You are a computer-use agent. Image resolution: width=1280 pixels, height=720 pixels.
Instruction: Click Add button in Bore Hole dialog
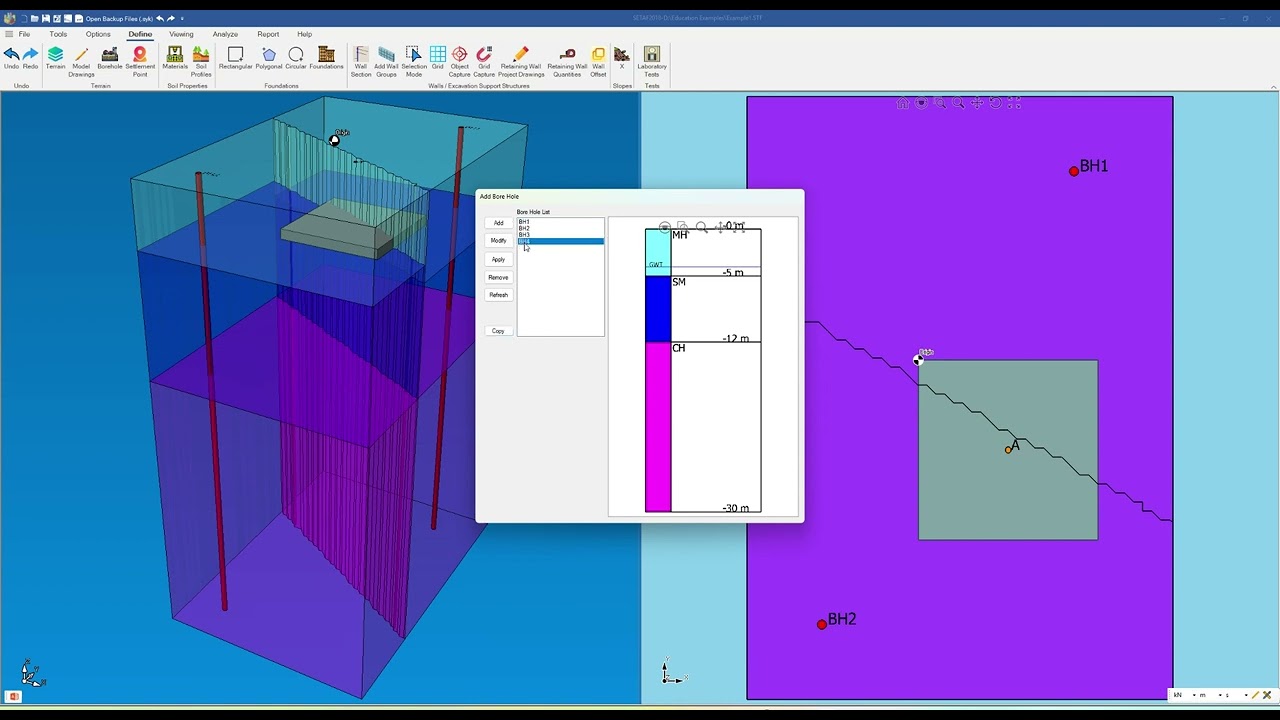pyautogui.click(x=498, y=223)
